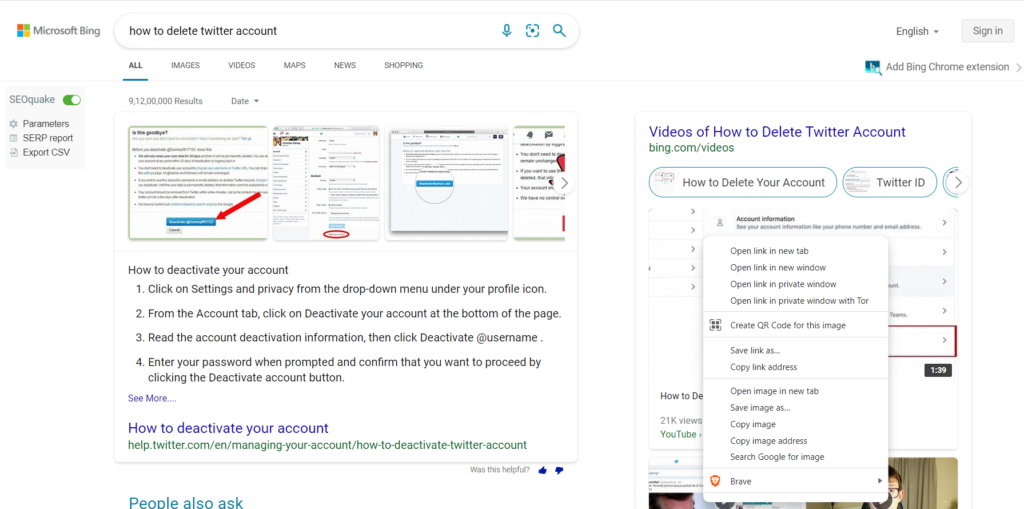1024x509 pixels.
Task: Click the QR code icon in context menu
Action: [x=715, y=325]
